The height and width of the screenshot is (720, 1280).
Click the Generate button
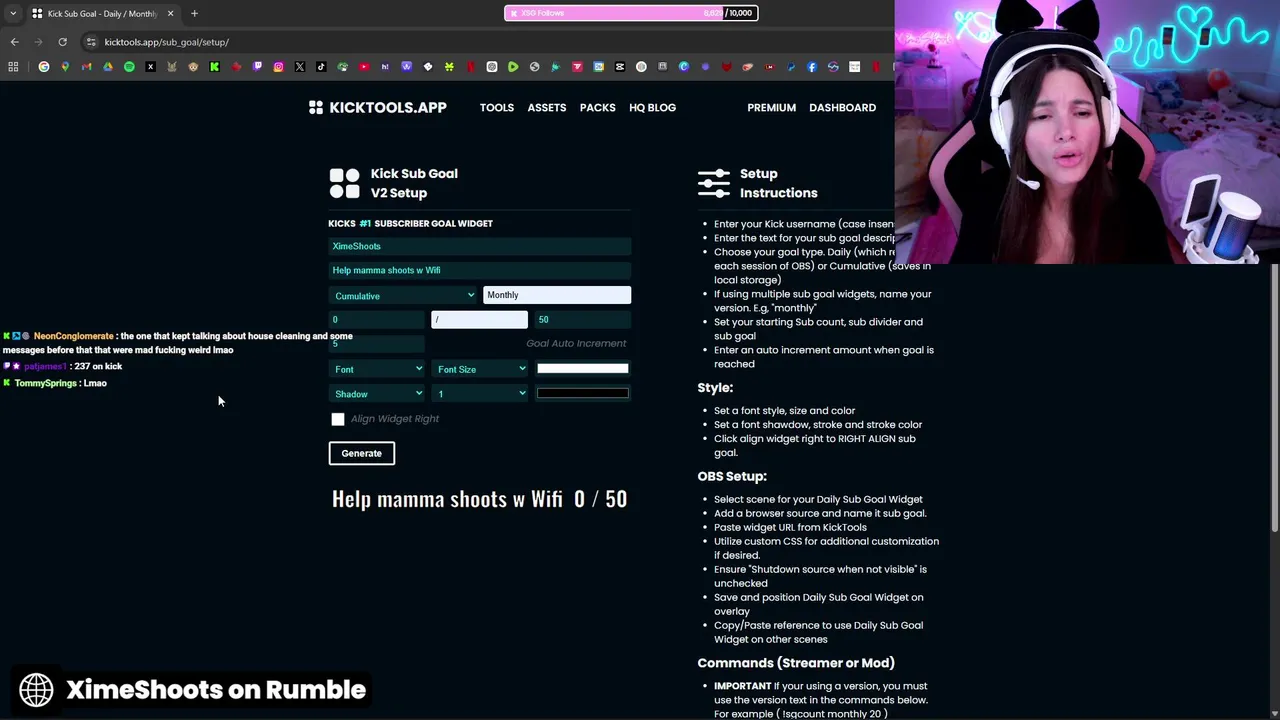362,453
